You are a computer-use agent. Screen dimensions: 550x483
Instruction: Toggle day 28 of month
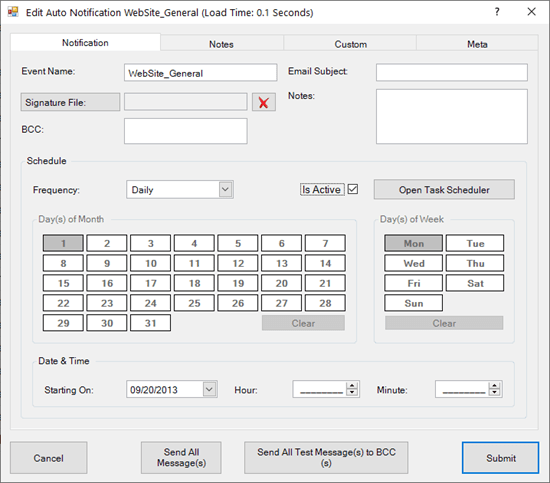pyautogui.click(x=325, y=303)
